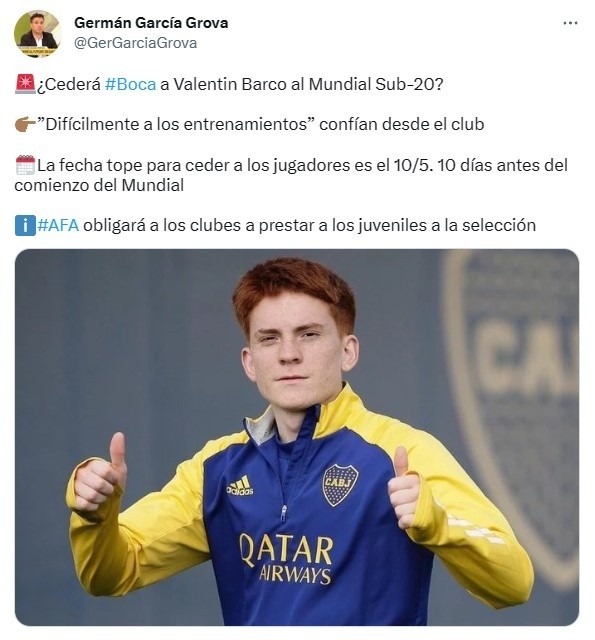Image resolution: width=595 pixels, height=640 pixels.
Task: Open the three-dot more options menu
Action: pos(570,23)
